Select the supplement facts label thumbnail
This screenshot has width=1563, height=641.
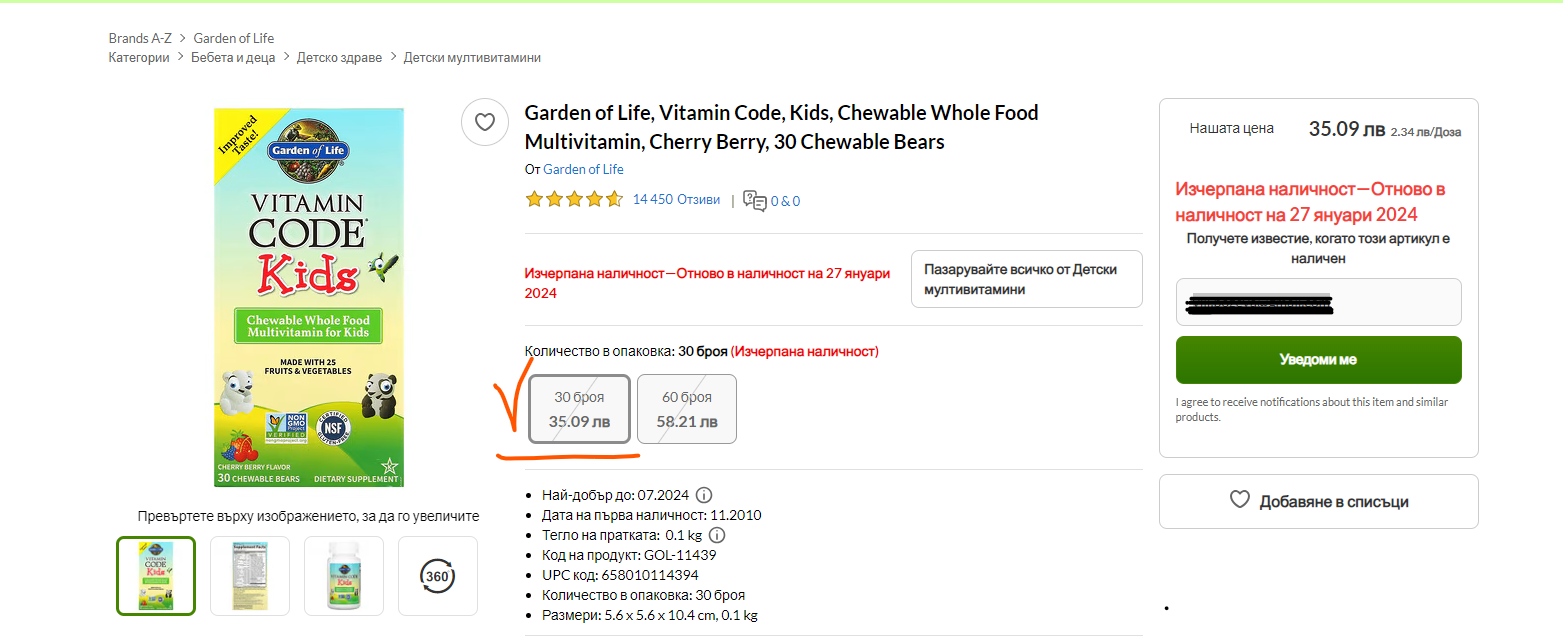pos(250,576)
